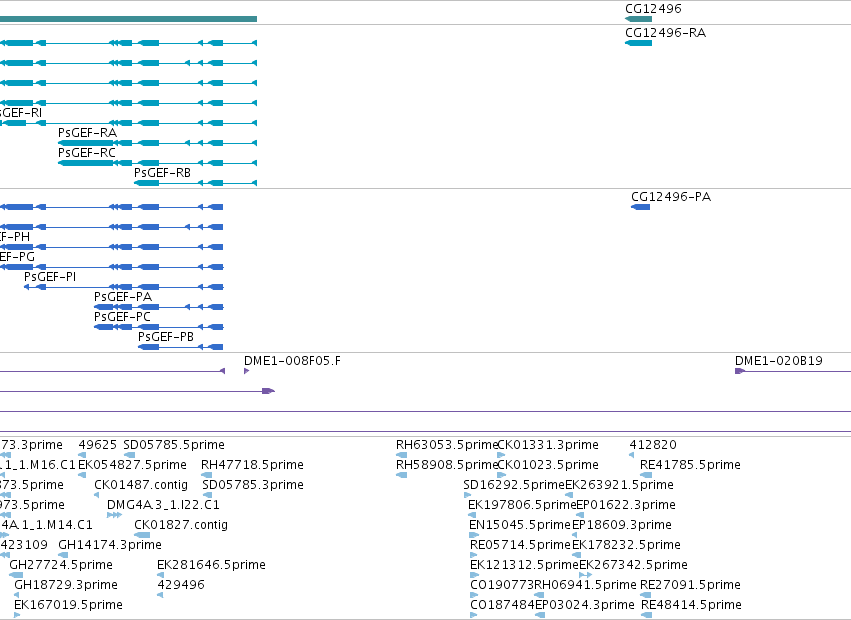Click the SD05785.3prime EST label
This screenshot has width=851, height=620.
click(253, 484)
